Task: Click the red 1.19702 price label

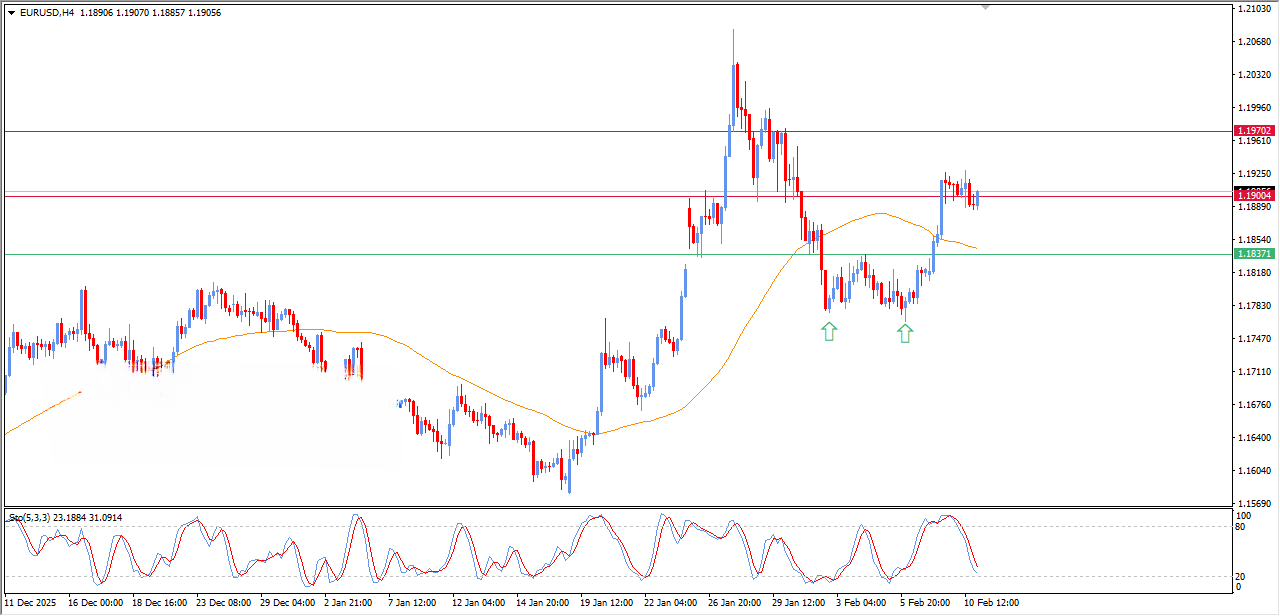Action: (1254, 131)
